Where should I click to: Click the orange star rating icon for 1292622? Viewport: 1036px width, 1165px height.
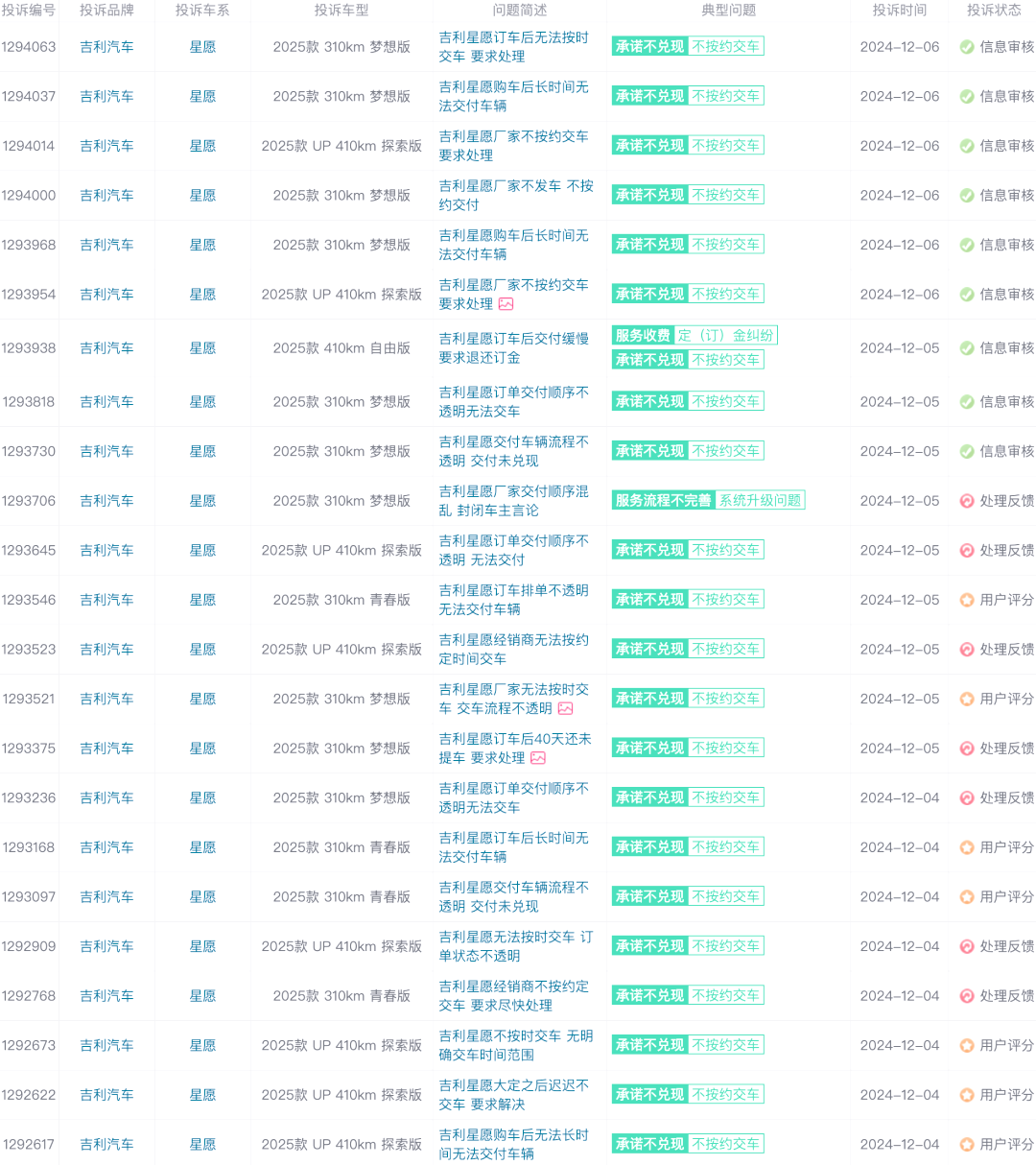(x=967, y=1095)
